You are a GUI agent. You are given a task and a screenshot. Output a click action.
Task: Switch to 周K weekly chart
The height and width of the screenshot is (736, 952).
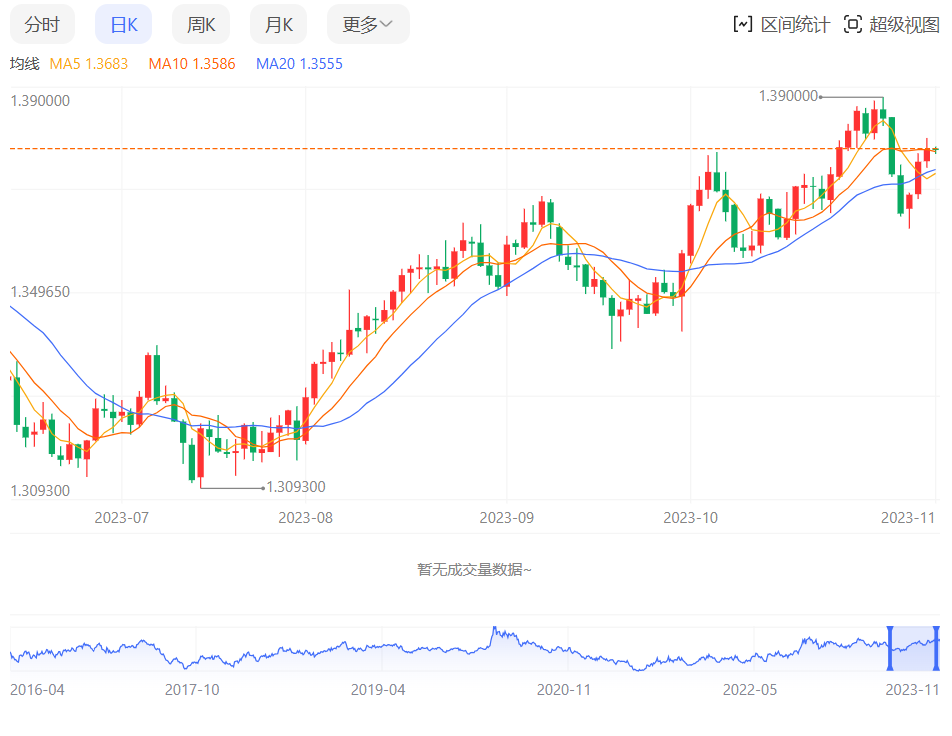click(x=201, y=24)
